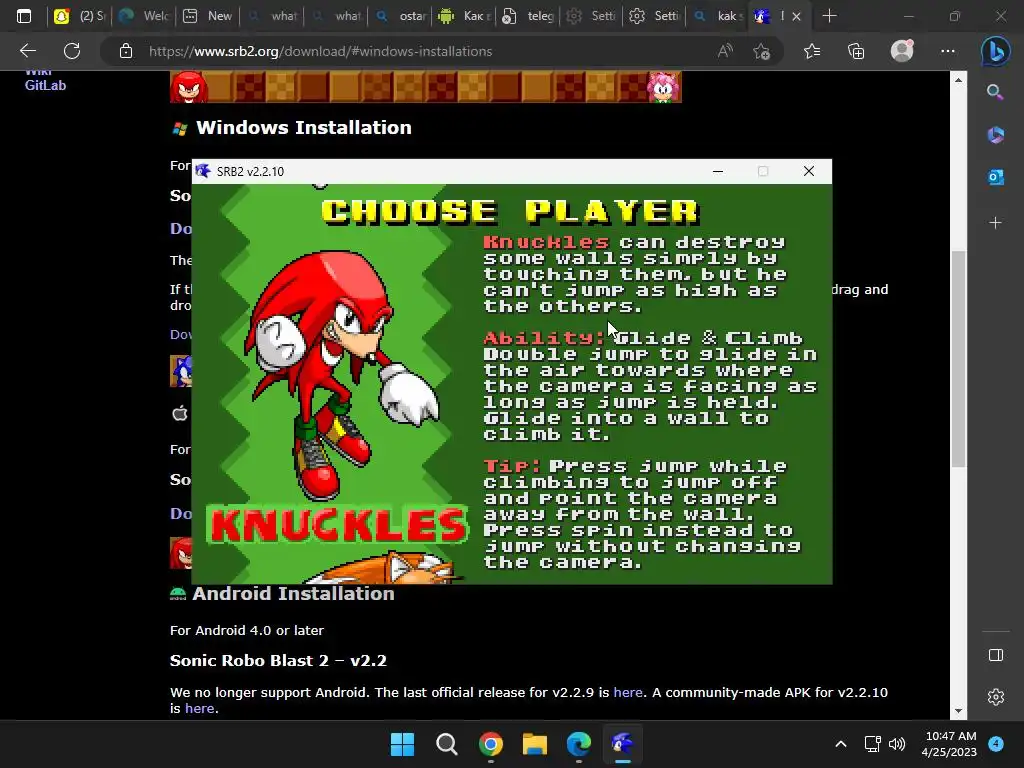Screen dimensions: 1024x768
Task: Open the Favorites list
Action: [812, 51]
